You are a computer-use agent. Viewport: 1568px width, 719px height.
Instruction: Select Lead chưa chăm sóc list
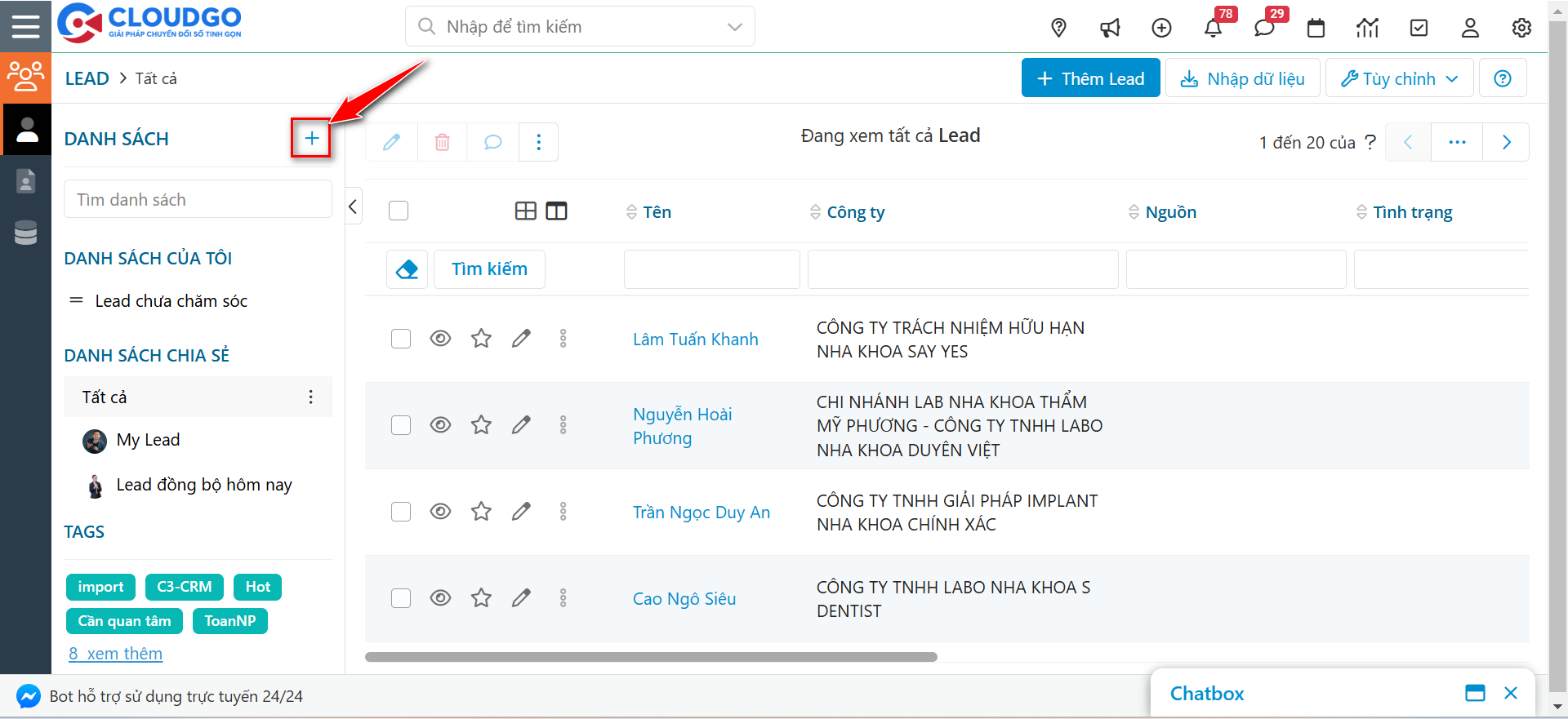pos(171,301)
